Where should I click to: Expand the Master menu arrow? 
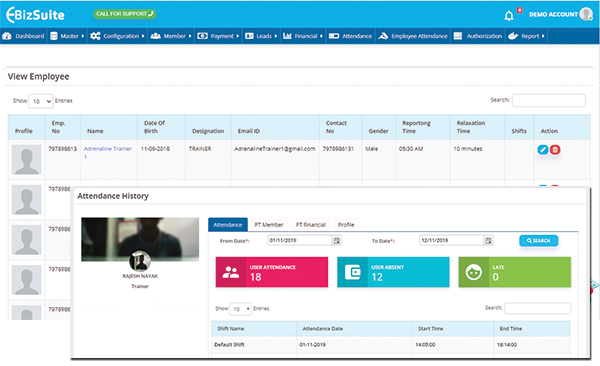tap(83, 36)
